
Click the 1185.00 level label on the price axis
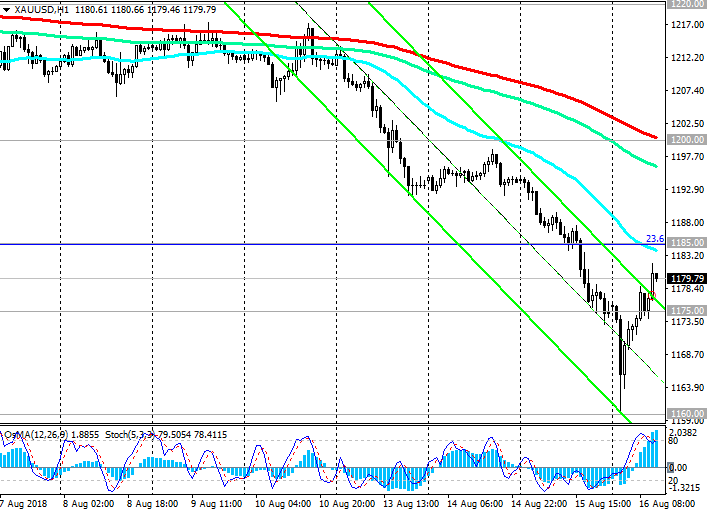[x=687, y=243]
